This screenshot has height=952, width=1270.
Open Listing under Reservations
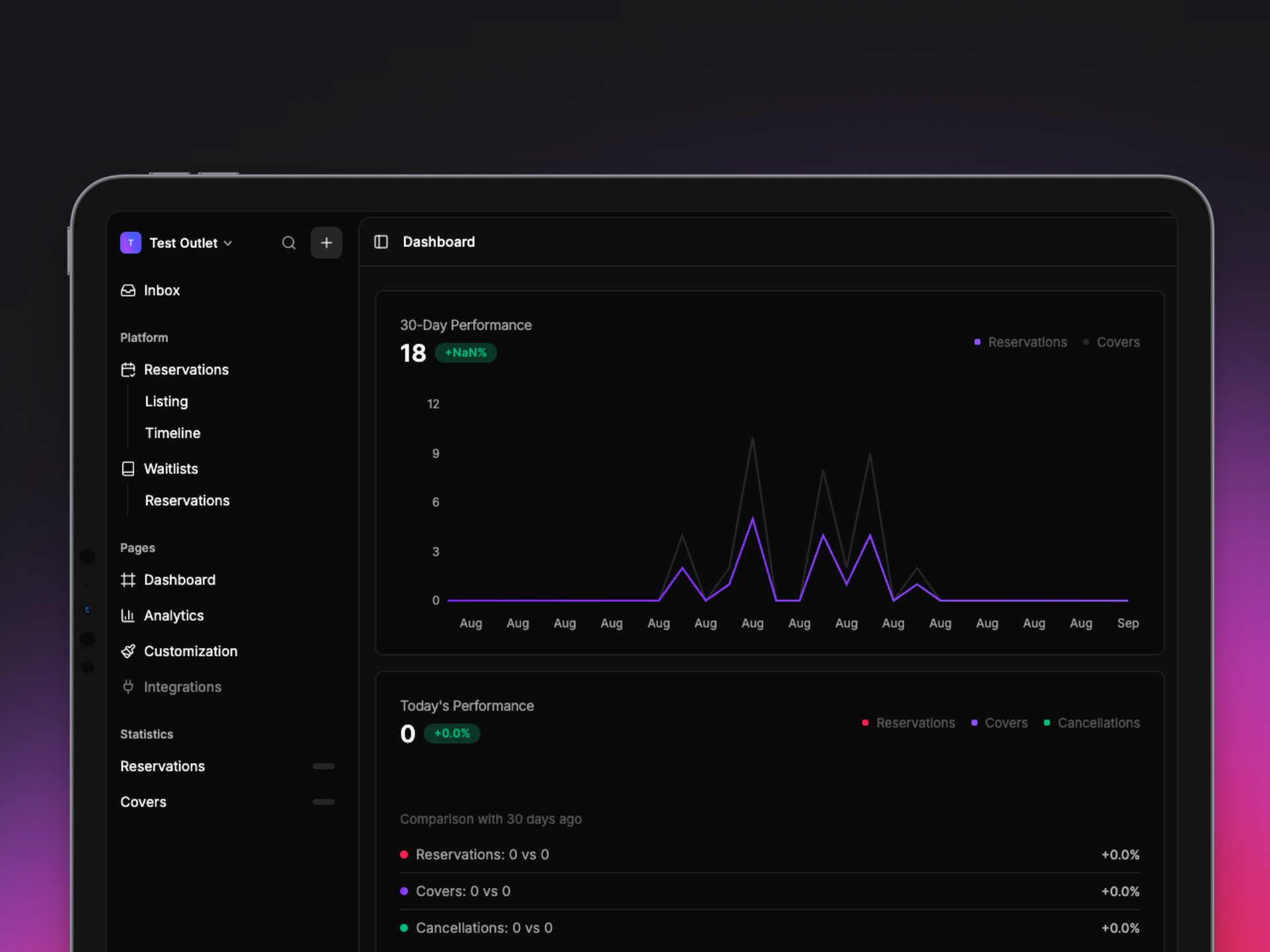(166, 401)
